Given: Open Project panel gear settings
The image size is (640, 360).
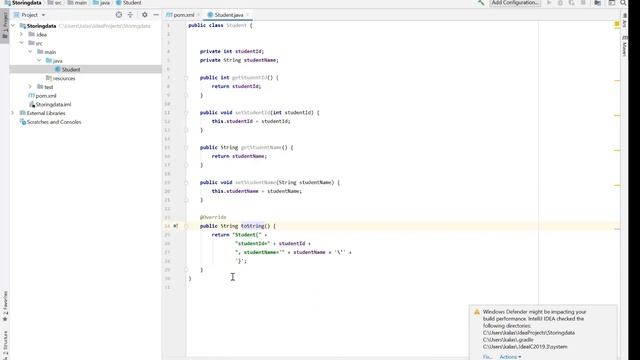Looking at the screenshot, I should (144, 15).
